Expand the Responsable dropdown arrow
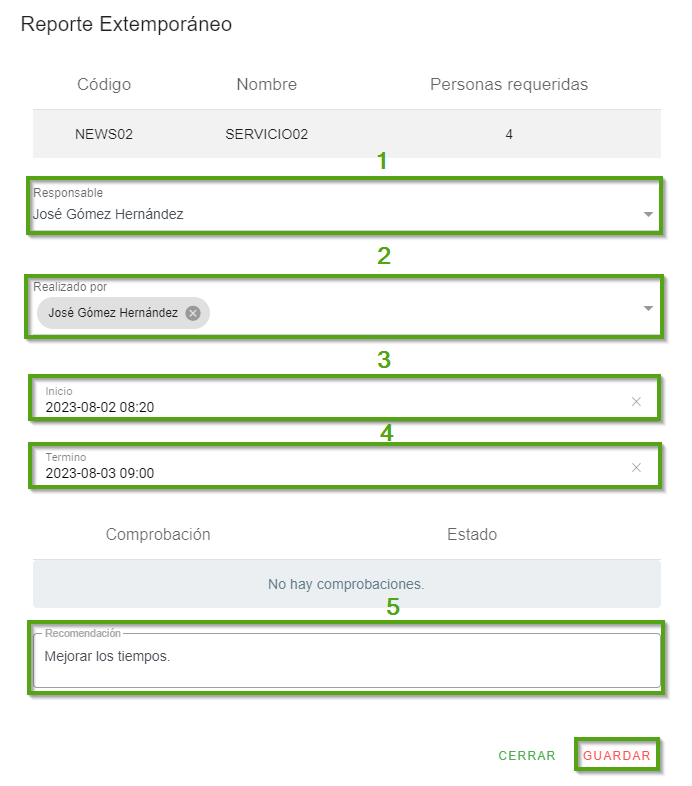 (x=648, y=215)
